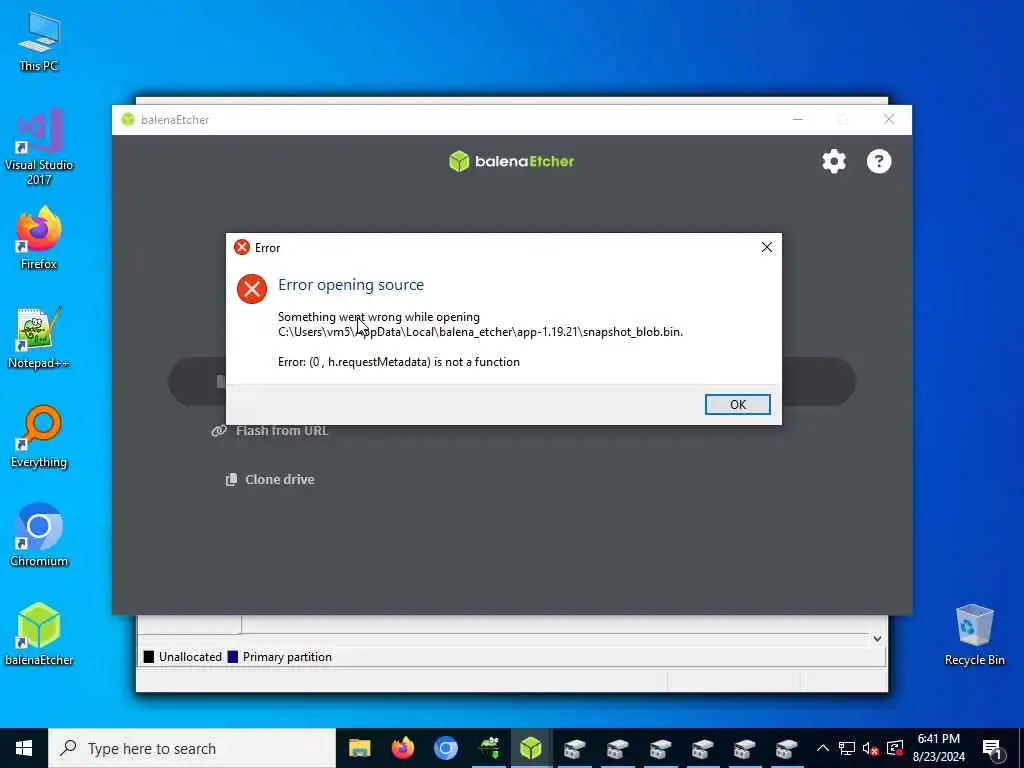Select the Notepad++ desktop shortcut
This screenshot has height=768, width=1024.
(x=39, y=338)
